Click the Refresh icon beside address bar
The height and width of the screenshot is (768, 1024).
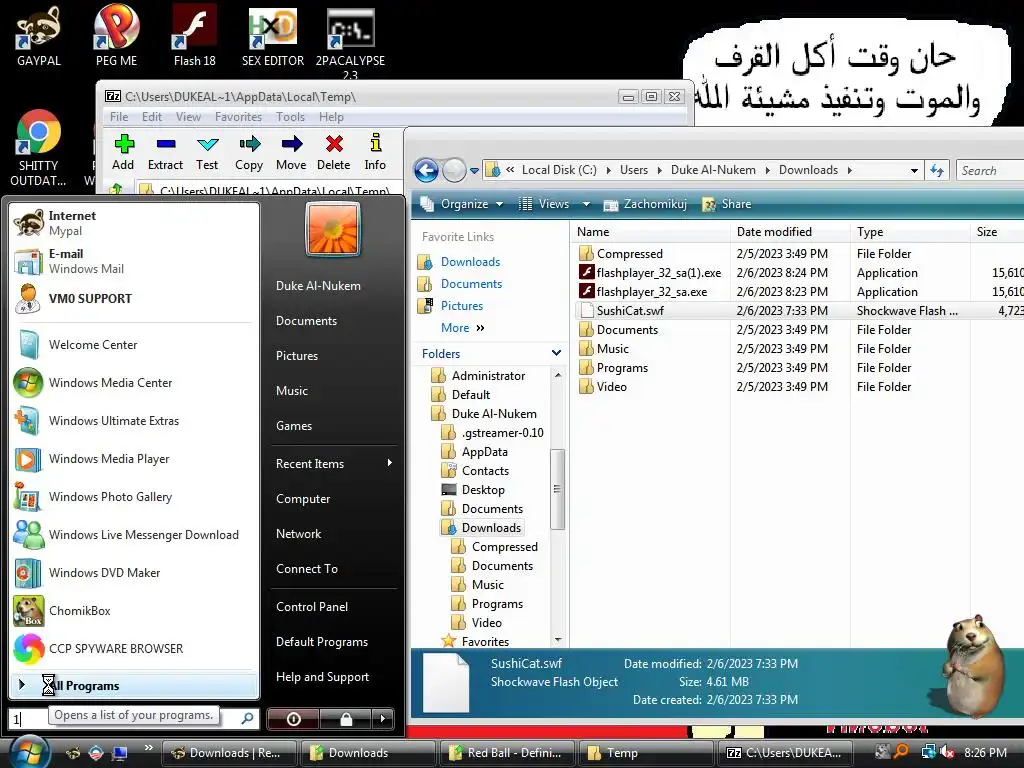[x=937, y=170]
